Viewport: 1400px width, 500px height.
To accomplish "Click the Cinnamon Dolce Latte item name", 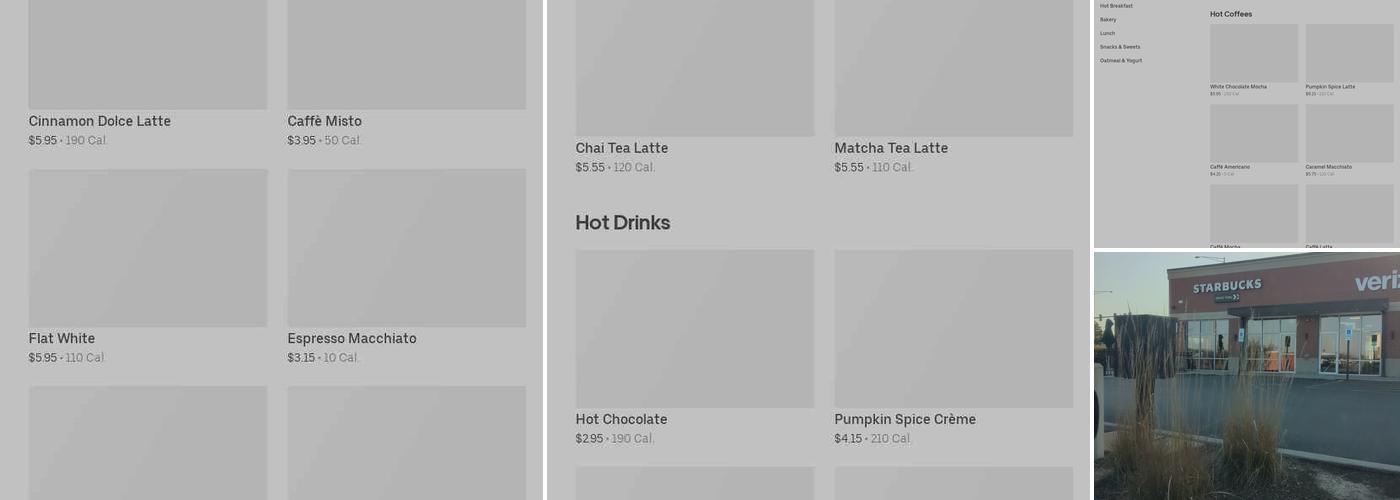I will tap(99, 121).
